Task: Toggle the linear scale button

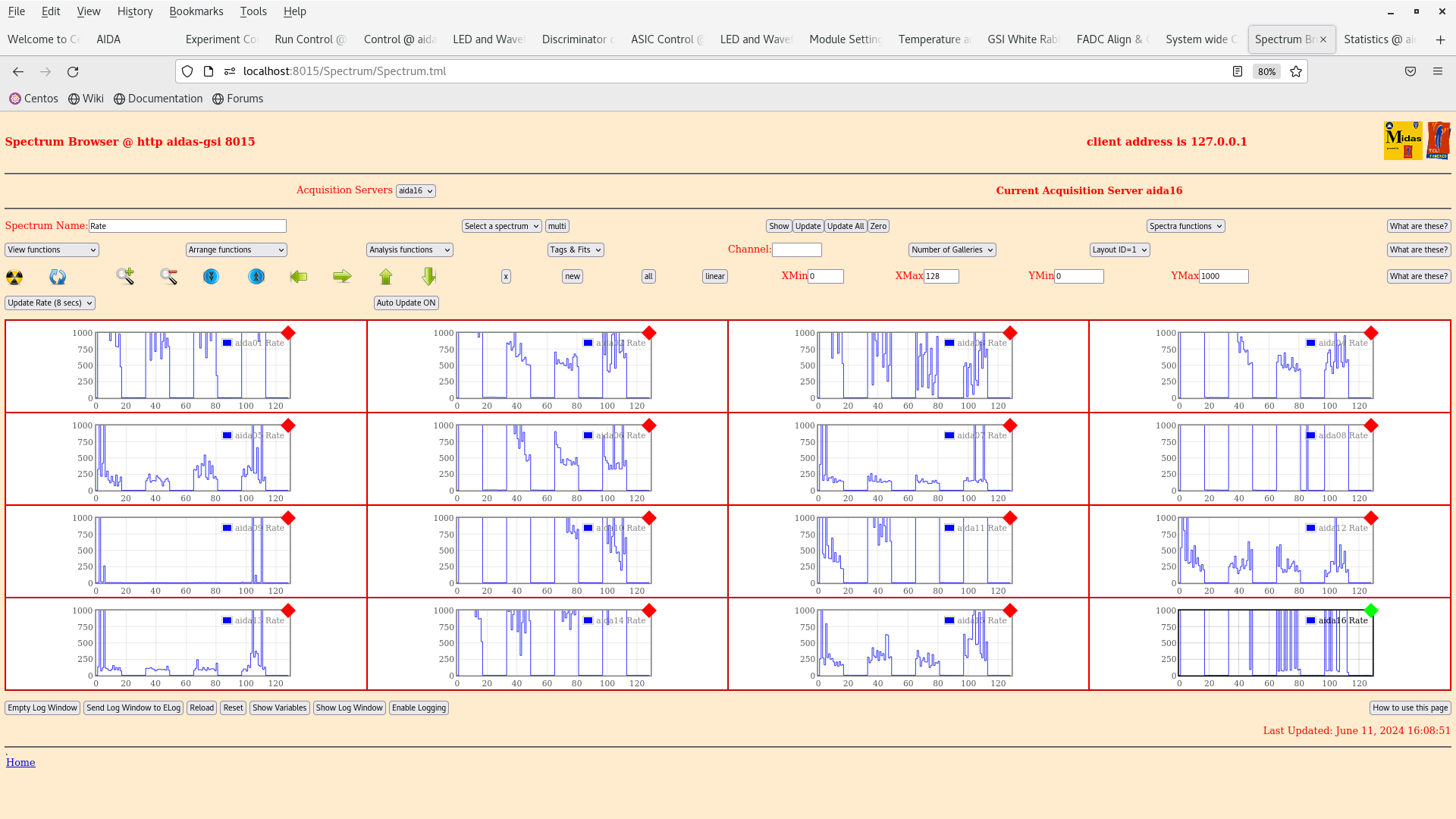Action: click(x=714, y=277)
